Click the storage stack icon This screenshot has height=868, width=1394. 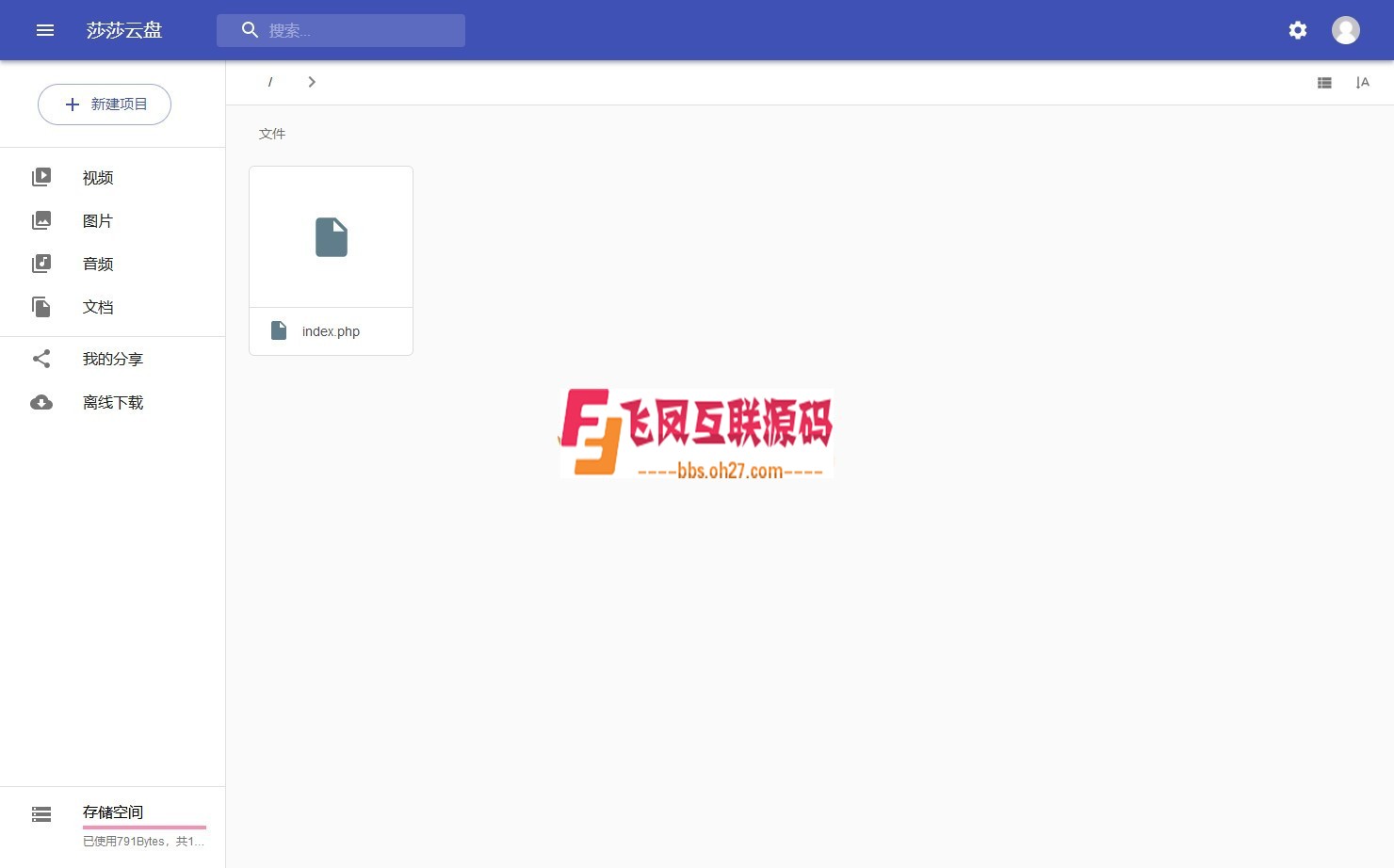tap(41, 814)
